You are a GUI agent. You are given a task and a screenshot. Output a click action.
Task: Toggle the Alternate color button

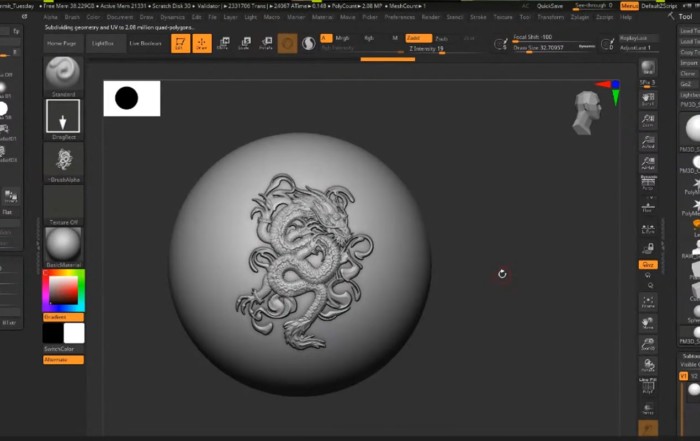(63, 359)
